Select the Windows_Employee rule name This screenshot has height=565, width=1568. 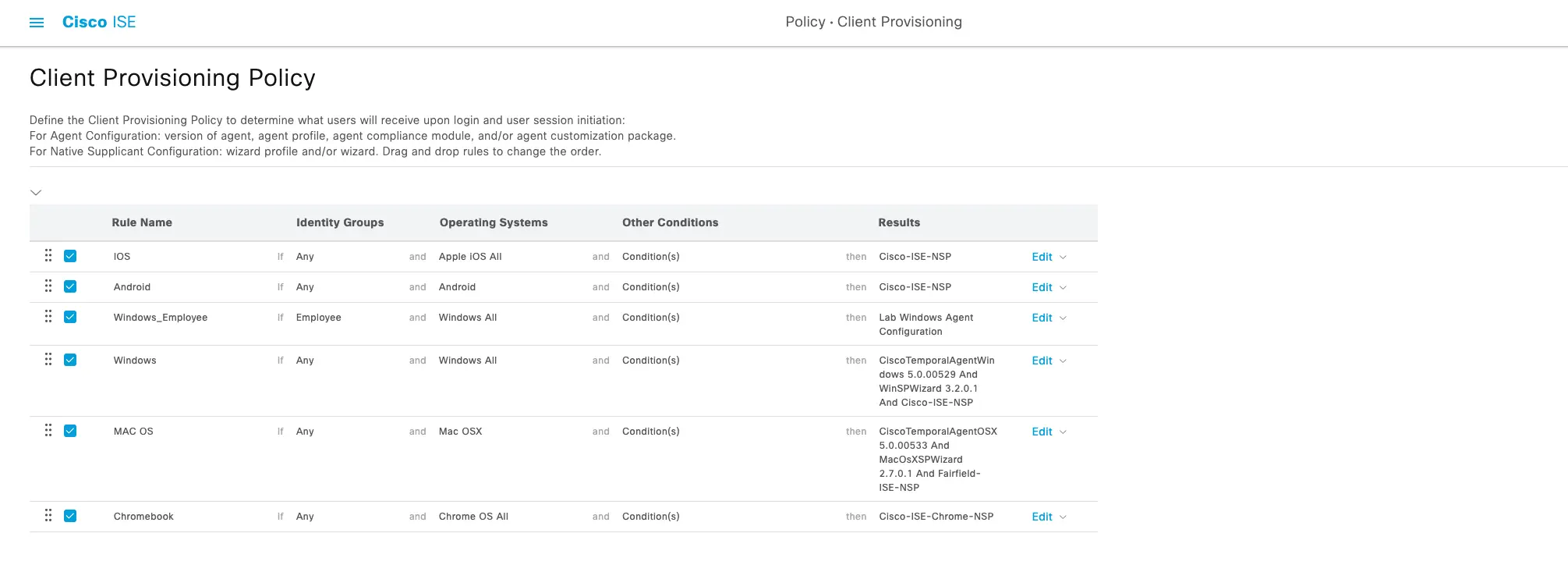coord(161,318)
